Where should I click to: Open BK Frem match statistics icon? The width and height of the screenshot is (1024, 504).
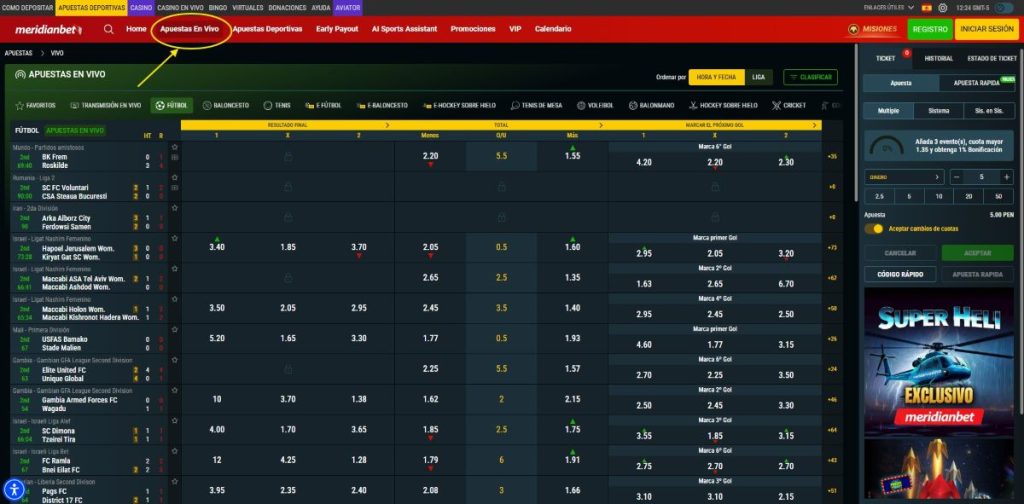point(174,157)
